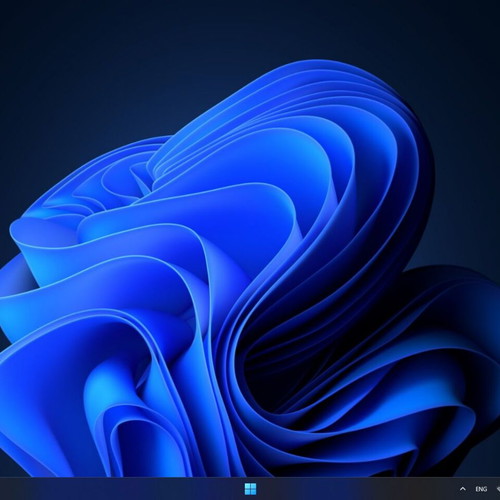Screen dimensions: 500x500
Task: Select the ENG input indicator in tray
Action: [x=481, y=489]
